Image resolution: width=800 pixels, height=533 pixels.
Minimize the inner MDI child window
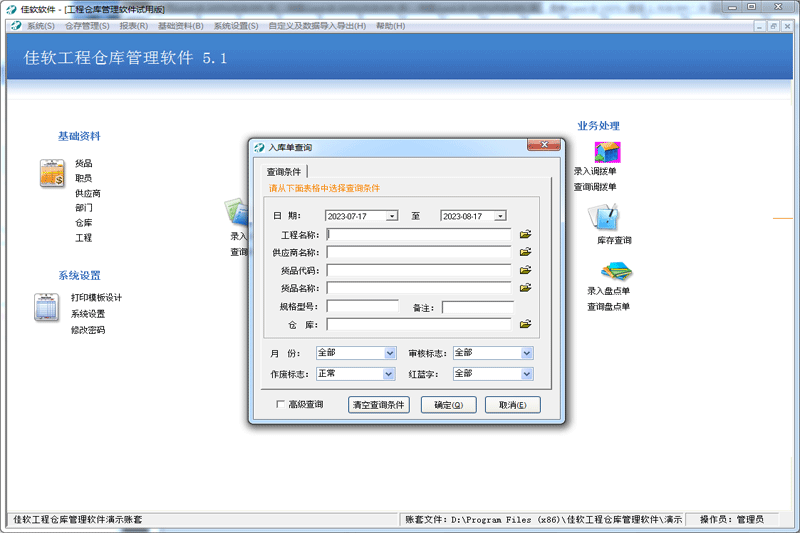click(x=759, y=26)
